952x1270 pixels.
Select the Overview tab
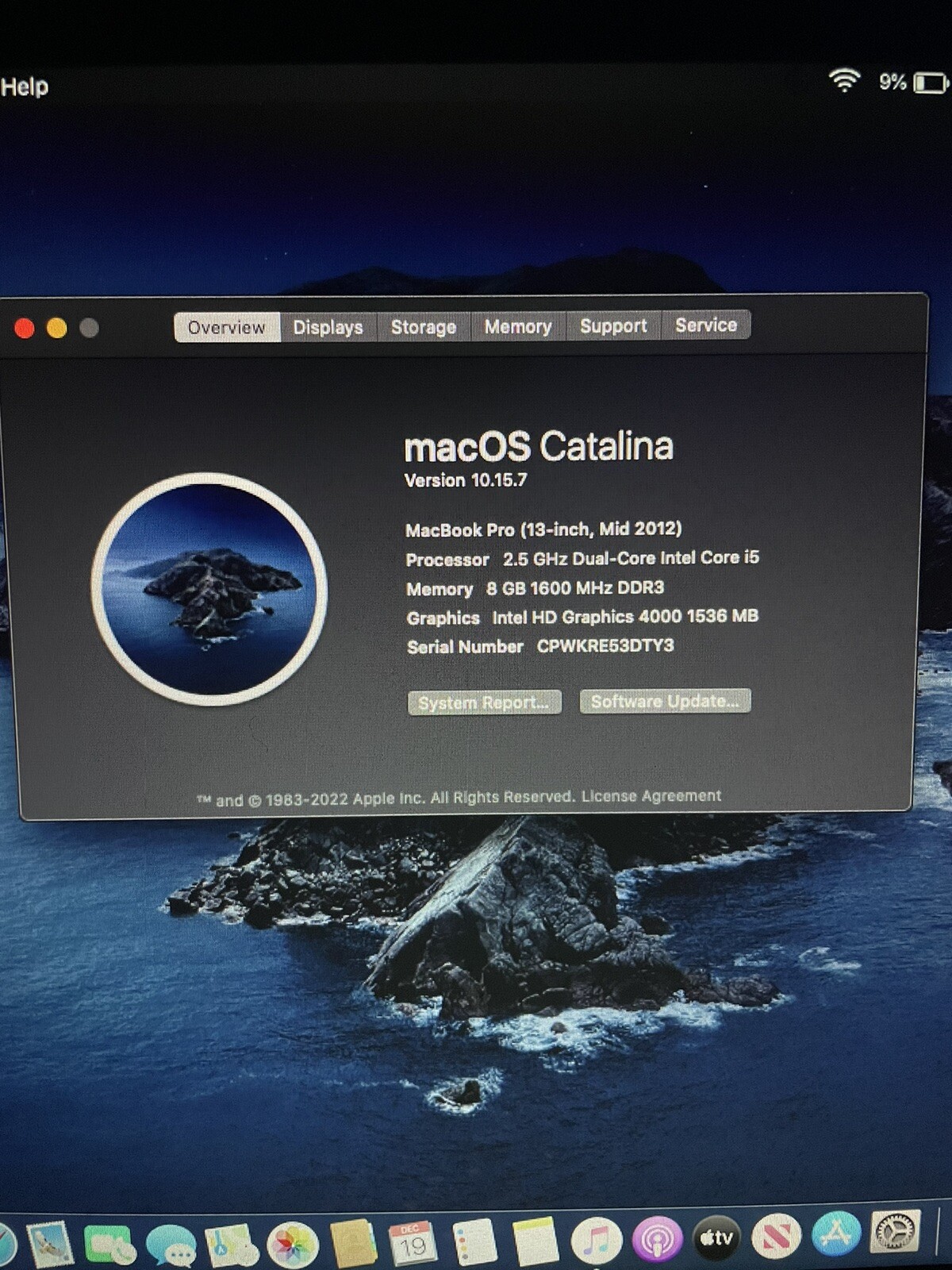[x=227, y=327]
